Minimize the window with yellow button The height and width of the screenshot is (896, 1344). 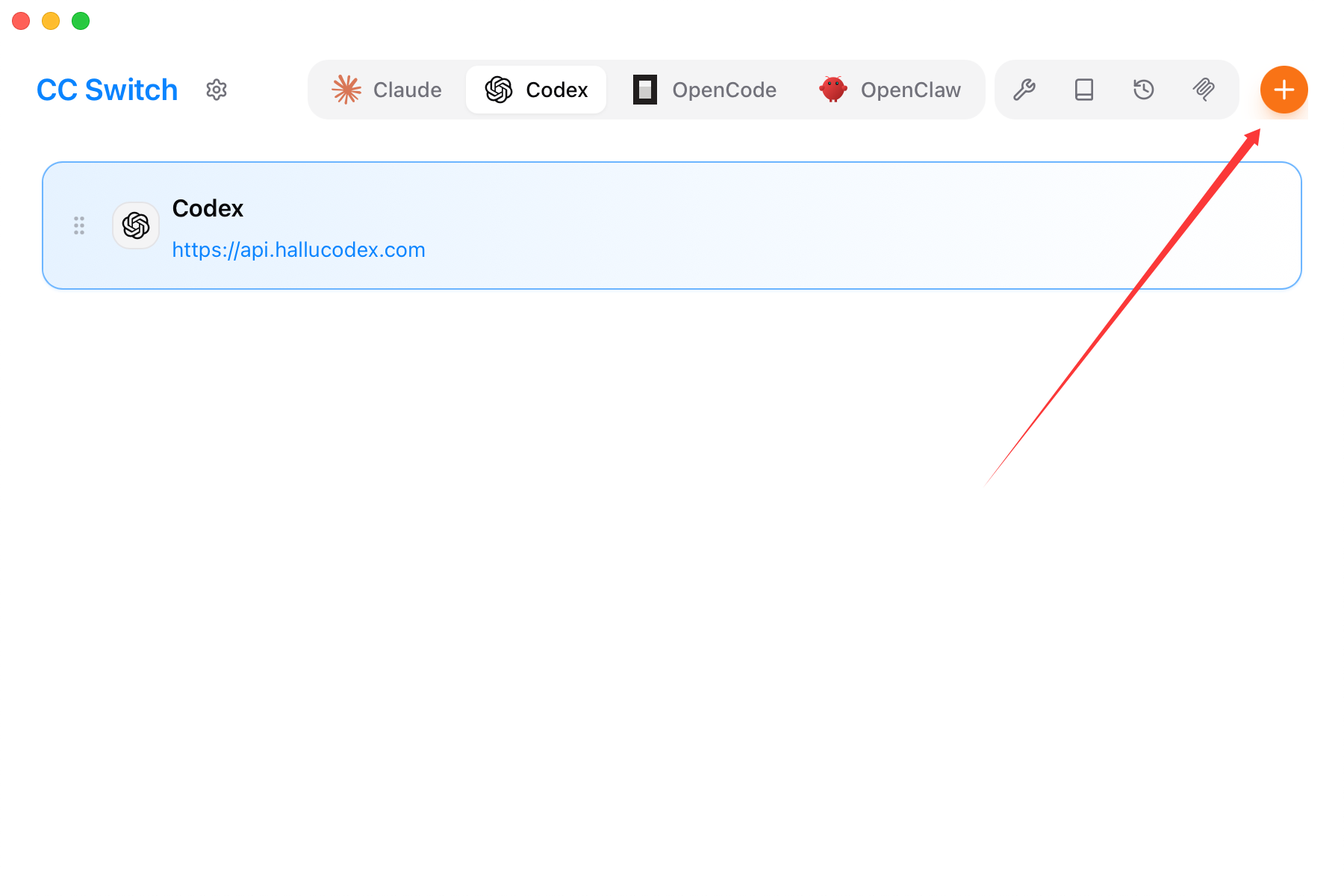click(51, 21)
